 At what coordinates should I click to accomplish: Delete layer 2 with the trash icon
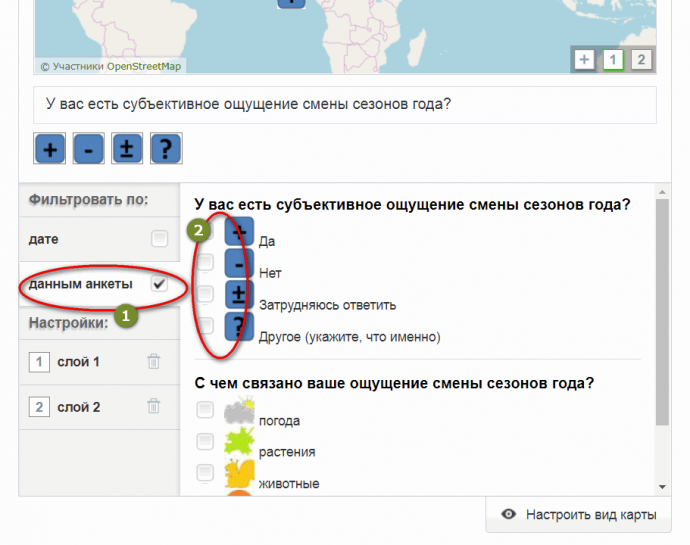click(153, 406)
